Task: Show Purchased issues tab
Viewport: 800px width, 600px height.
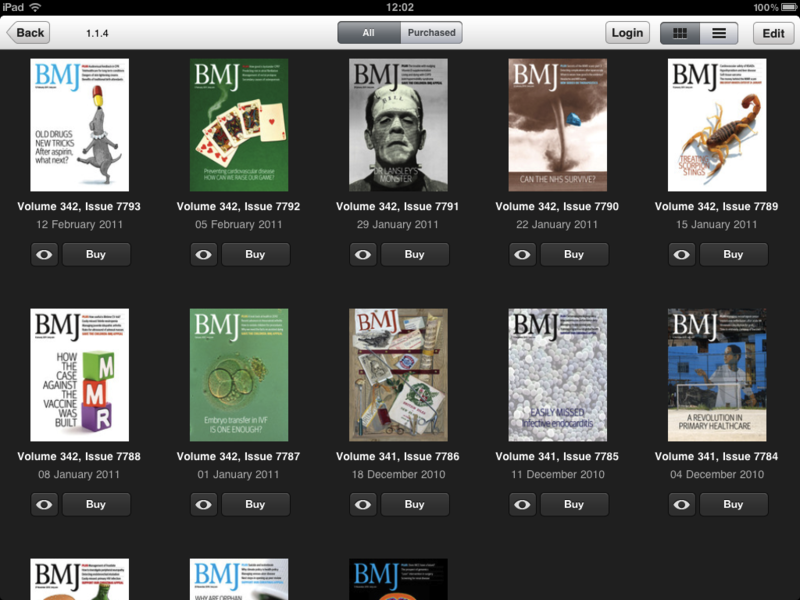Action: tap(432, 33)
